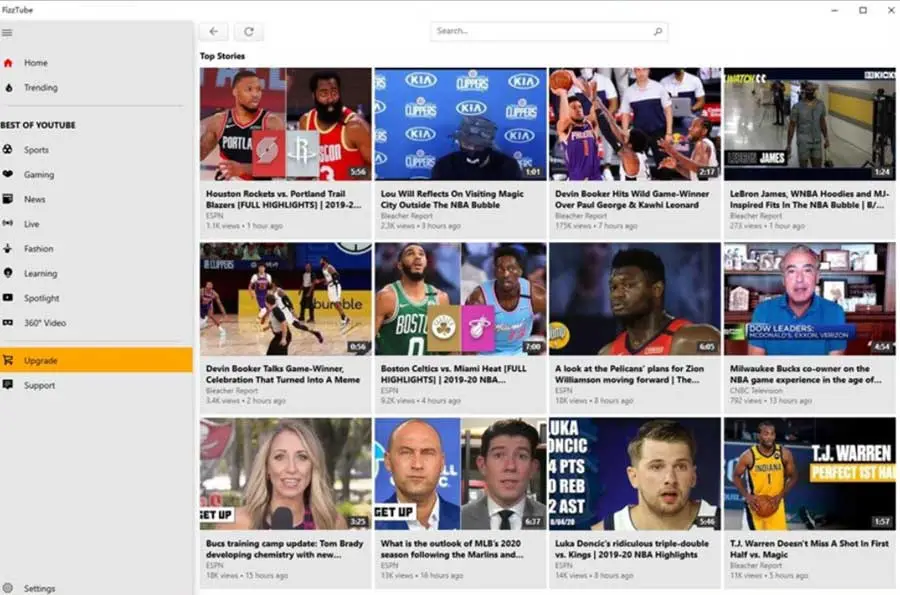900x595 pixels.
Task: Open T.J. Warren perfect half thumbnail
Action: click(809, 473)
